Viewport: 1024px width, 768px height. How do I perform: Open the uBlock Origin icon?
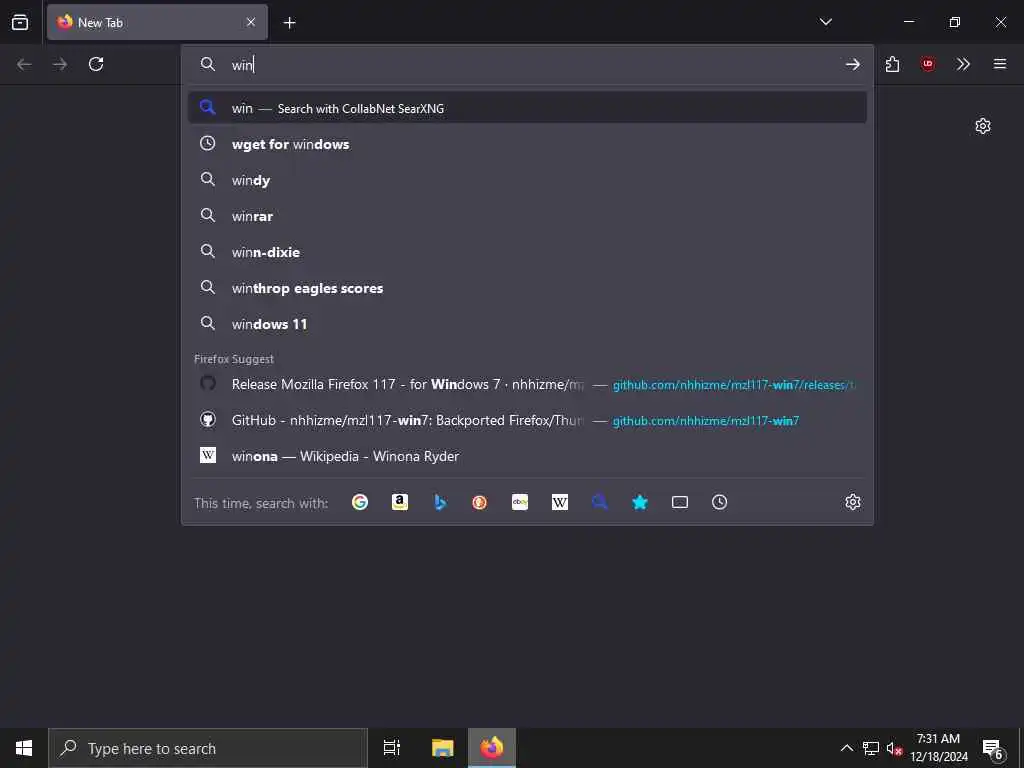928,64
